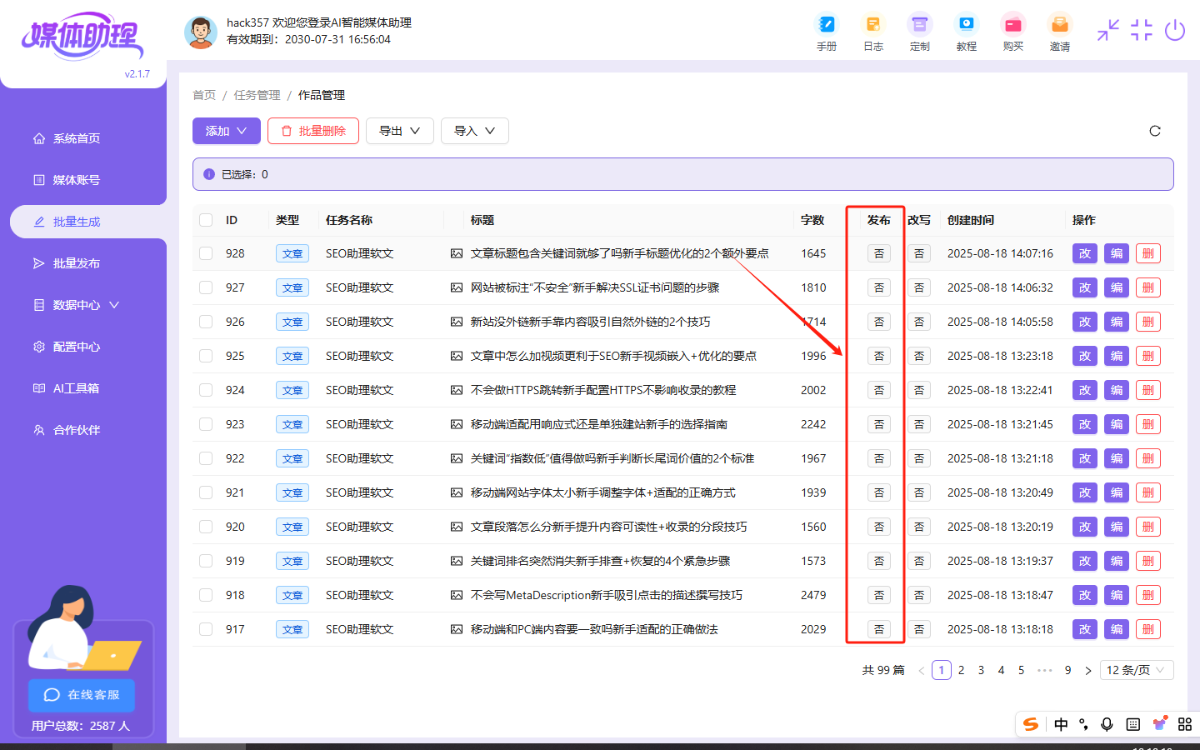Go to pagination page 3
Screen dimensions: 1200x750
click(x=980, y=669)
